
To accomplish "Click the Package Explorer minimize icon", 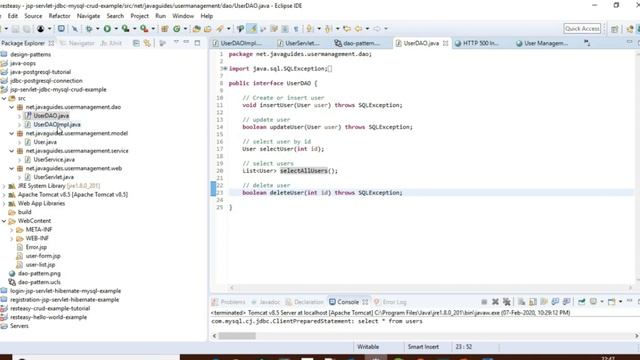I will (186, 42).
